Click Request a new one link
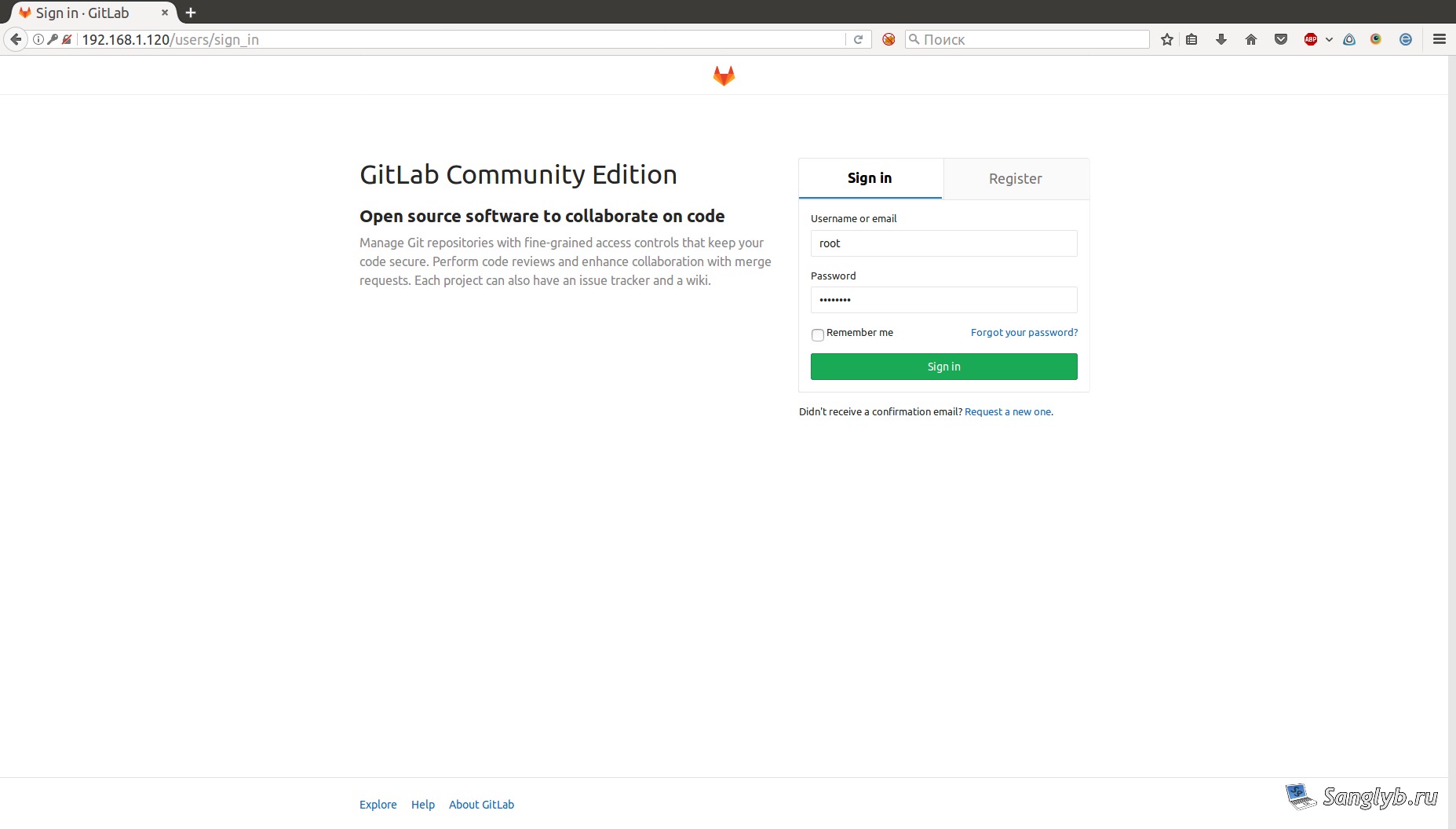The height and width of the screenshot is (829, 1456). (x=1008, y=412)
